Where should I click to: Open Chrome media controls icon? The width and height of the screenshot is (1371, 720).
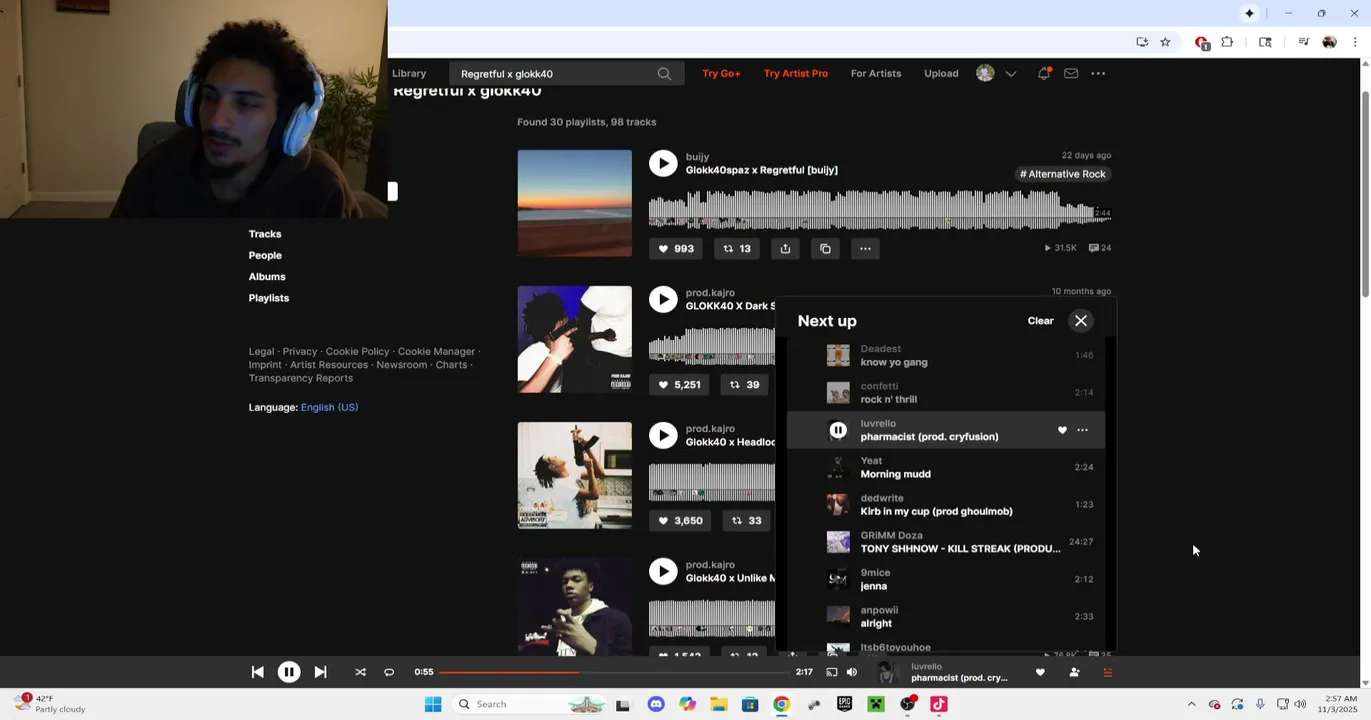pyautogui.click(x=1303, y=42)
